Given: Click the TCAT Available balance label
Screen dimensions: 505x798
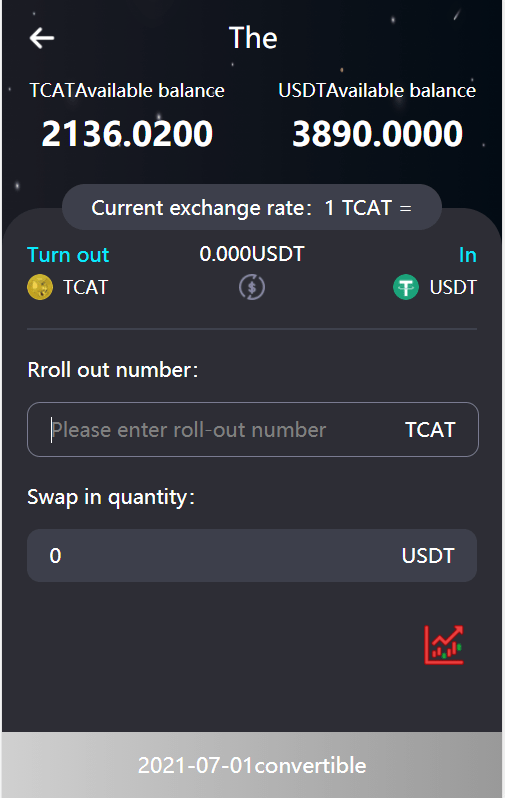Looking at the screenshot, I should point(127,91).
